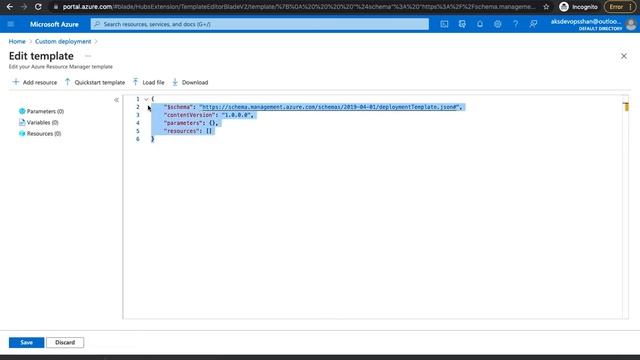Collapse the template tree side panel
The height and width of the screenshot is (360, 640).
click(116, 100)
